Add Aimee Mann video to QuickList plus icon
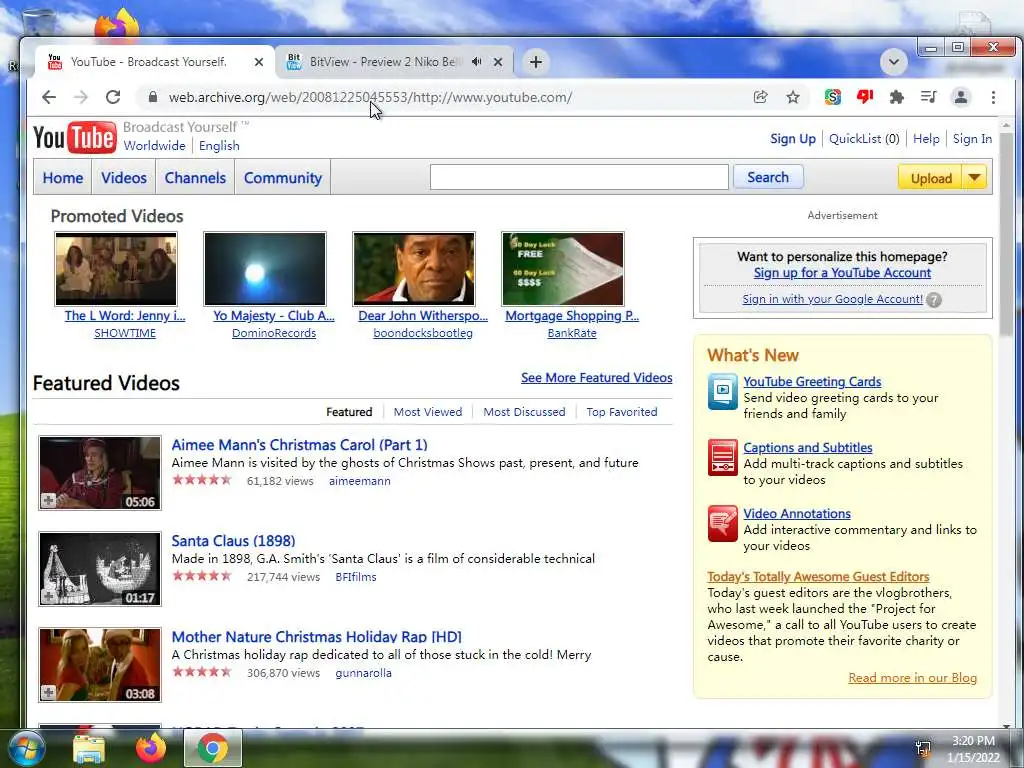This screenshot has height=768, width=1024. [48, 501]
